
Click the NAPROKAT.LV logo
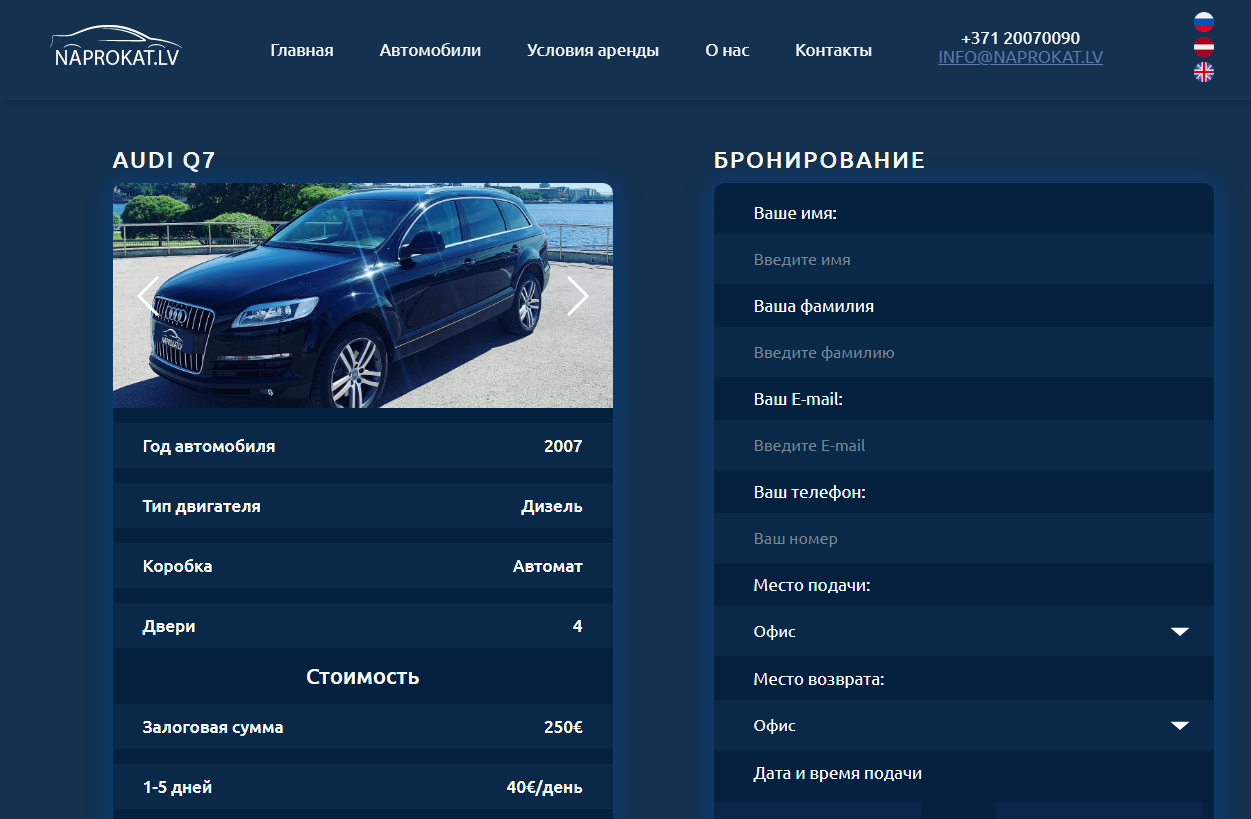click(116, 47)
